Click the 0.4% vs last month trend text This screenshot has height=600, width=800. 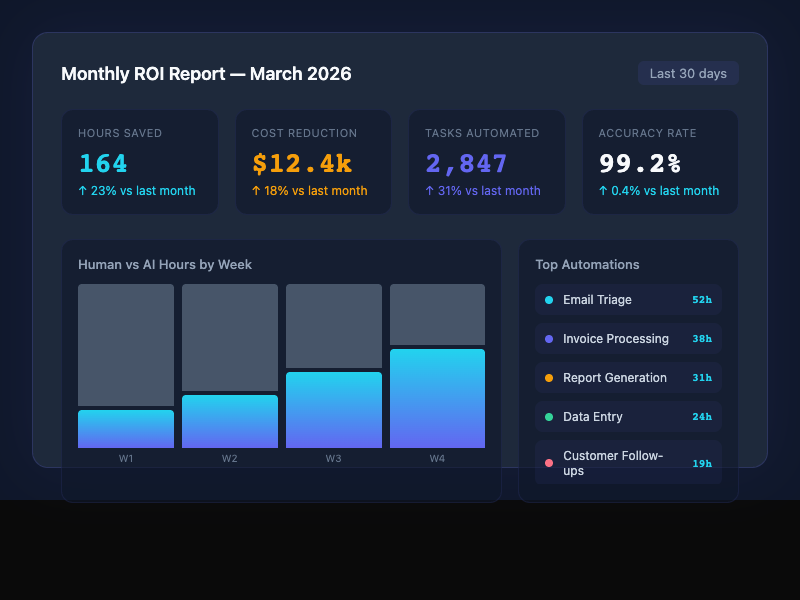point(659,191)
